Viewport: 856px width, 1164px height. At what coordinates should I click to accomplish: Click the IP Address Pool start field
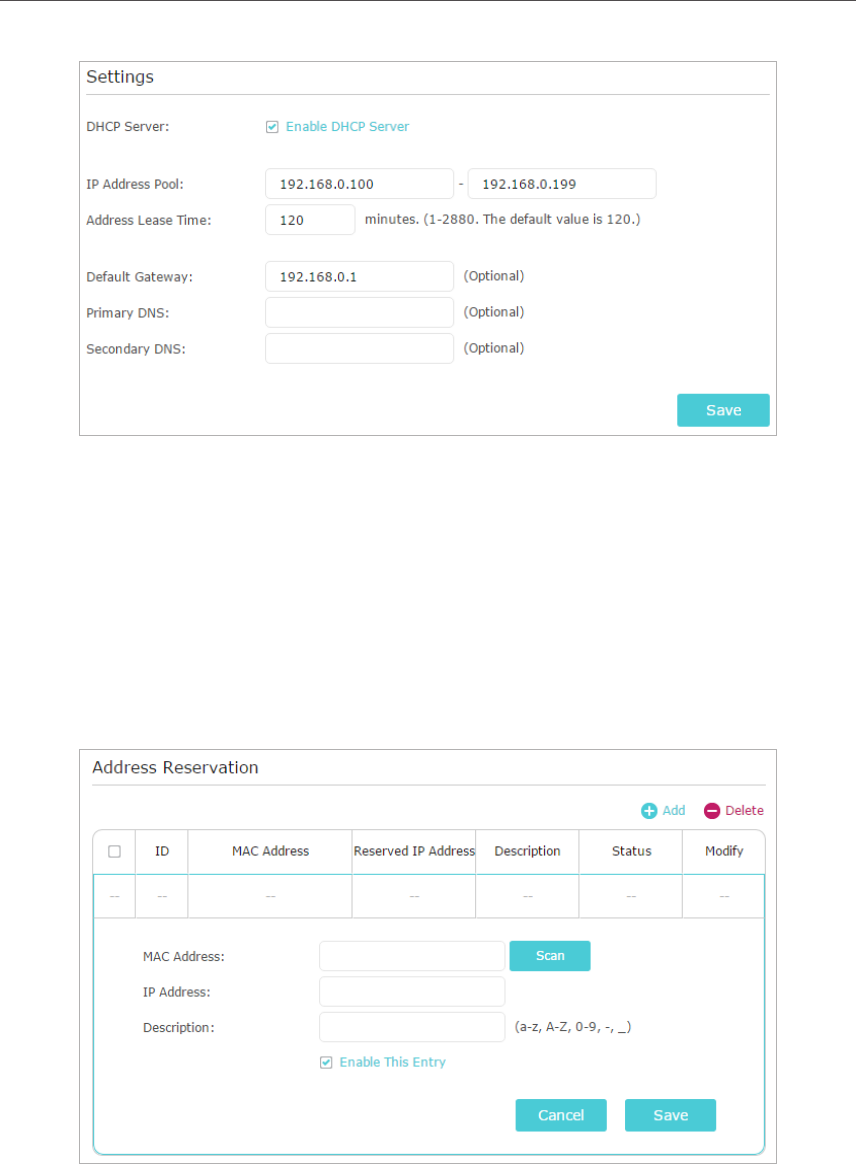359,184
